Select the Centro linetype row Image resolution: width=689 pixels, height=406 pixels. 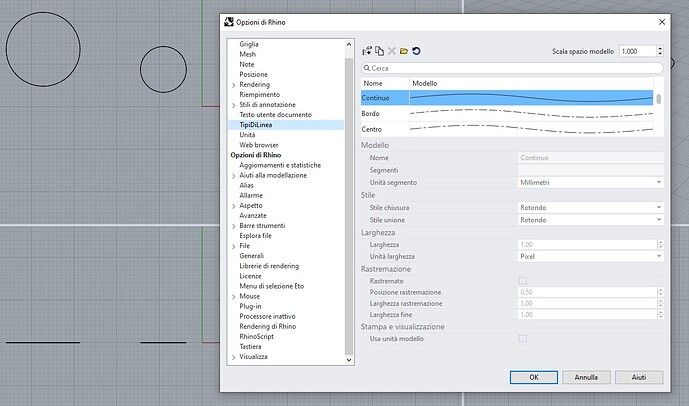[507, 129]
